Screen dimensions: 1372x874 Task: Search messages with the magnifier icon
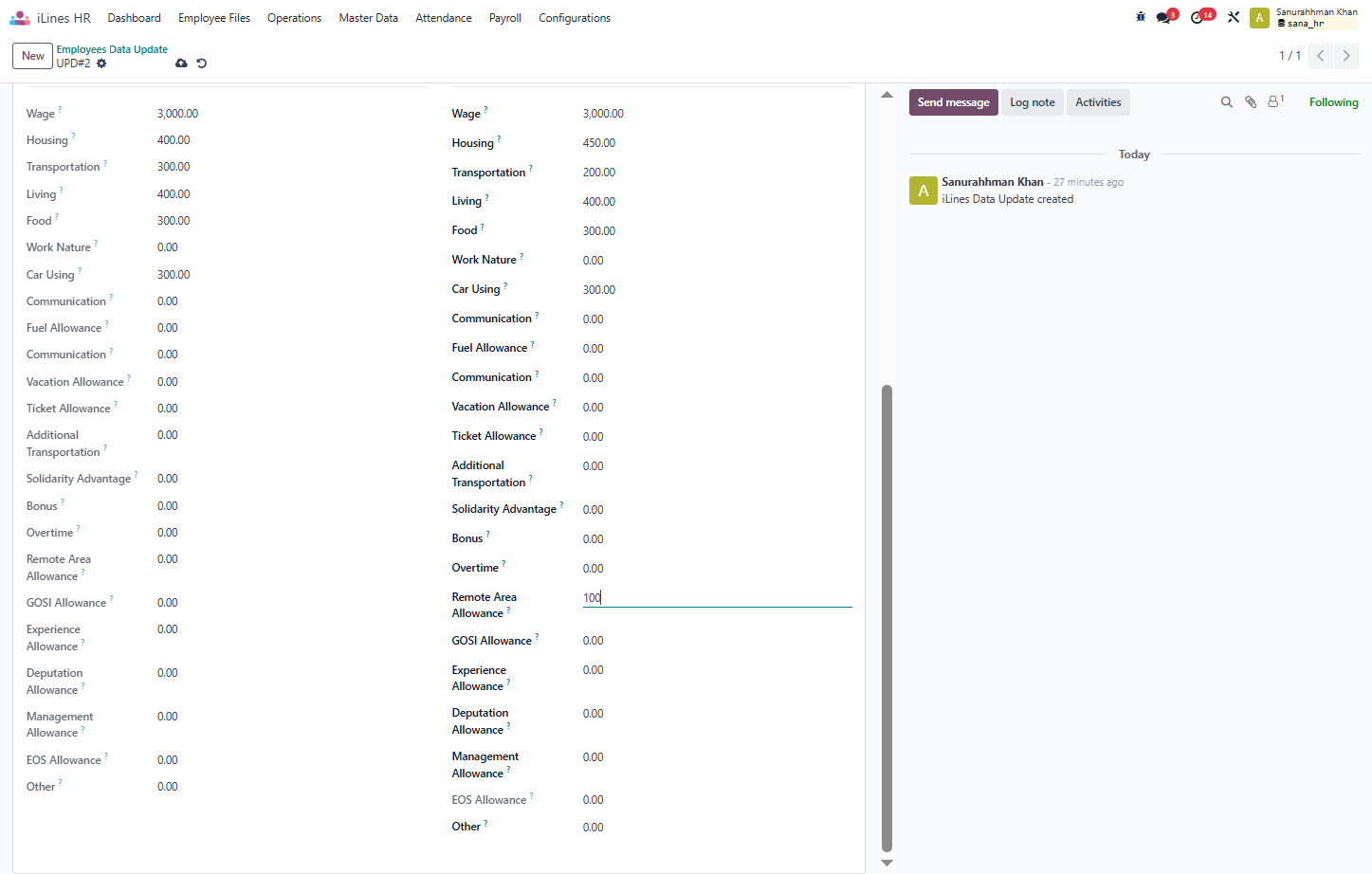pos(1226,102)
